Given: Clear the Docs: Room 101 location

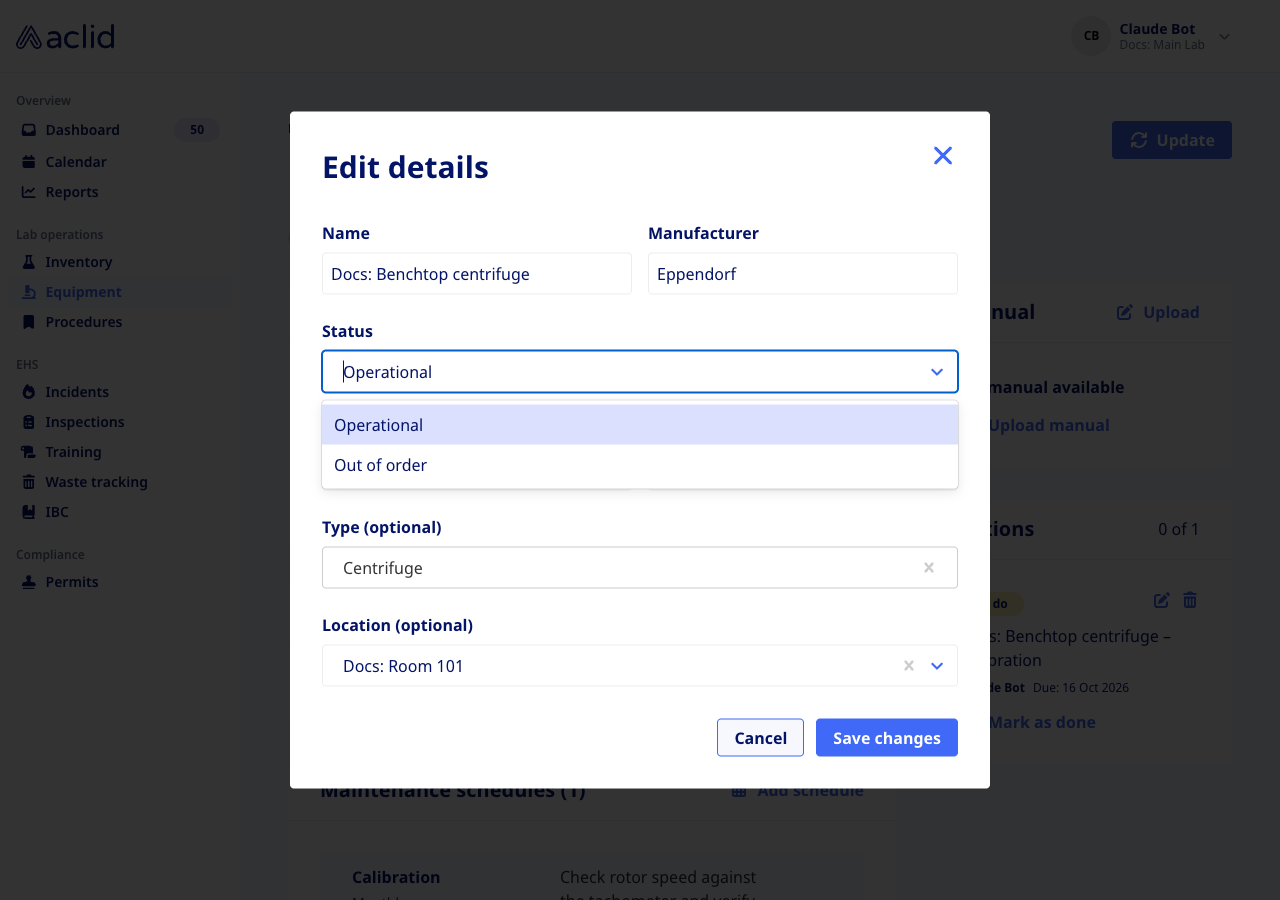Looking at the screenshot, I should 909,666.
